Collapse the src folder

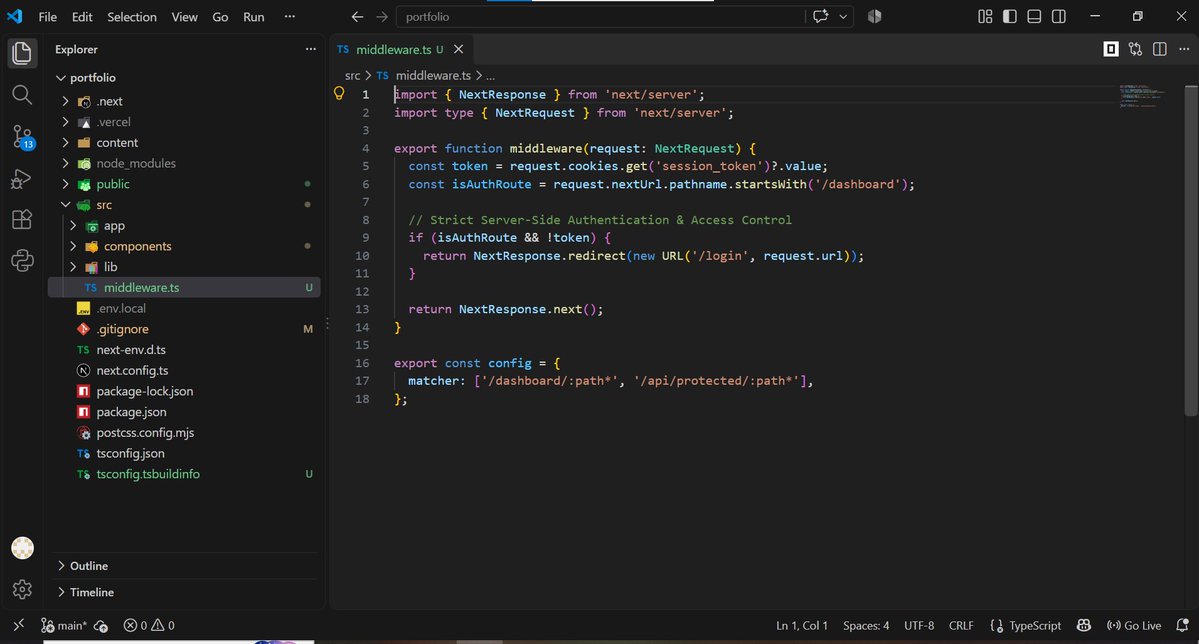pyautogui.click(x=65, y=204)
